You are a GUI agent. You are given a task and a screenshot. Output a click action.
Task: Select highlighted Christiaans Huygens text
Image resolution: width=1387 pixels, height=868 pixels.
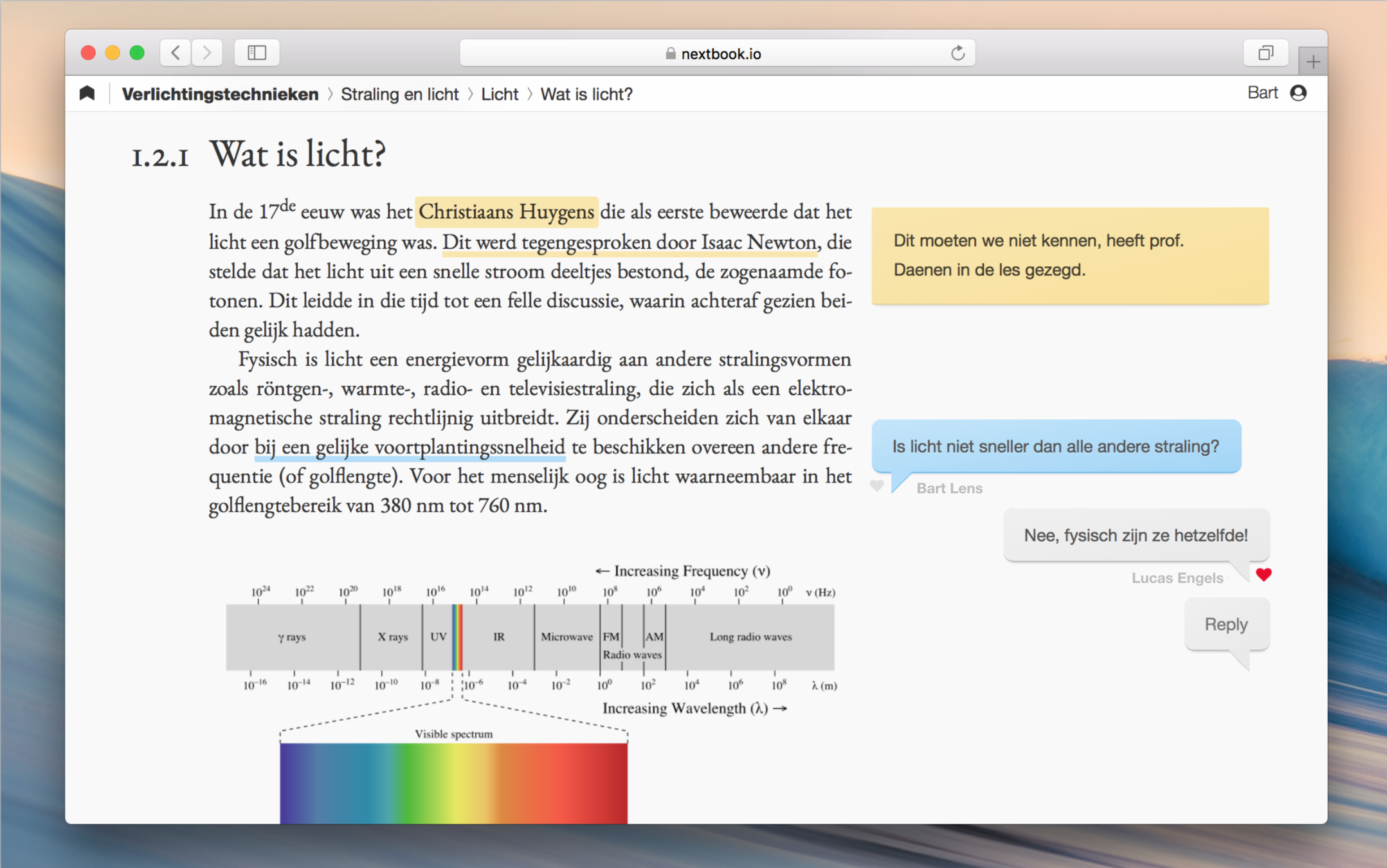pos(506,212)
